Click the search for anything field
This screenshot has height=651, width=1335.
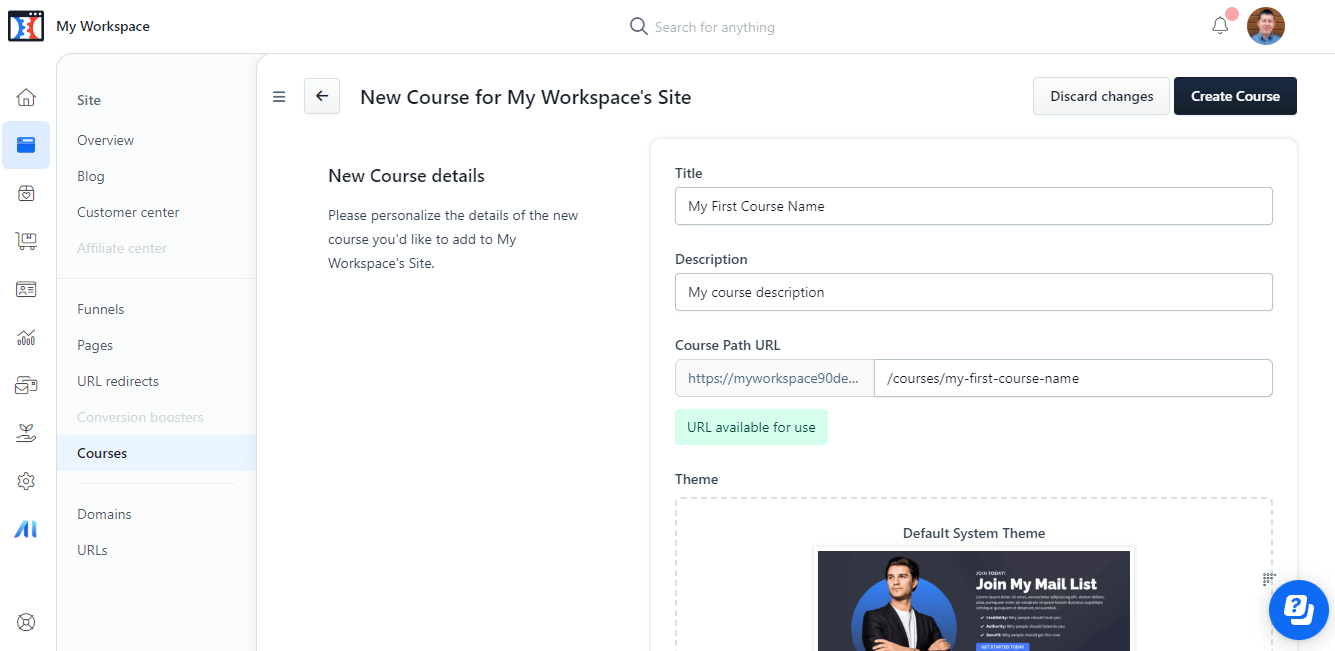714,26
